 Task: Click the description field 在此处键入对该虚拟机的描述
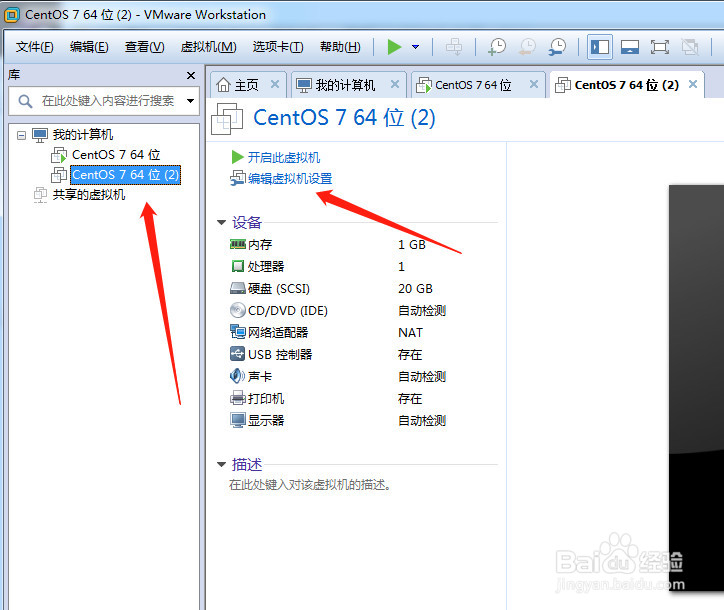310,485
